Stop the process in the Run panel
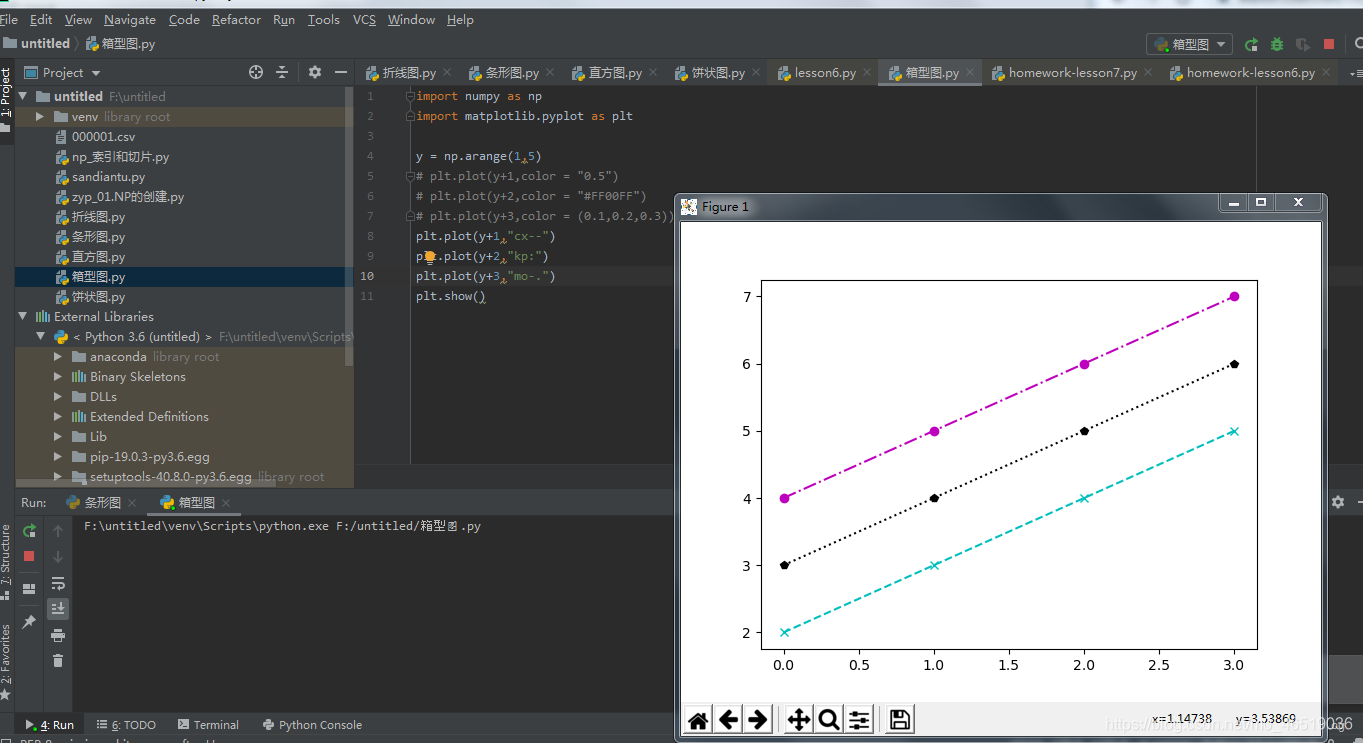Screen dimensions: 1363x743 click(x=29, y=556)
